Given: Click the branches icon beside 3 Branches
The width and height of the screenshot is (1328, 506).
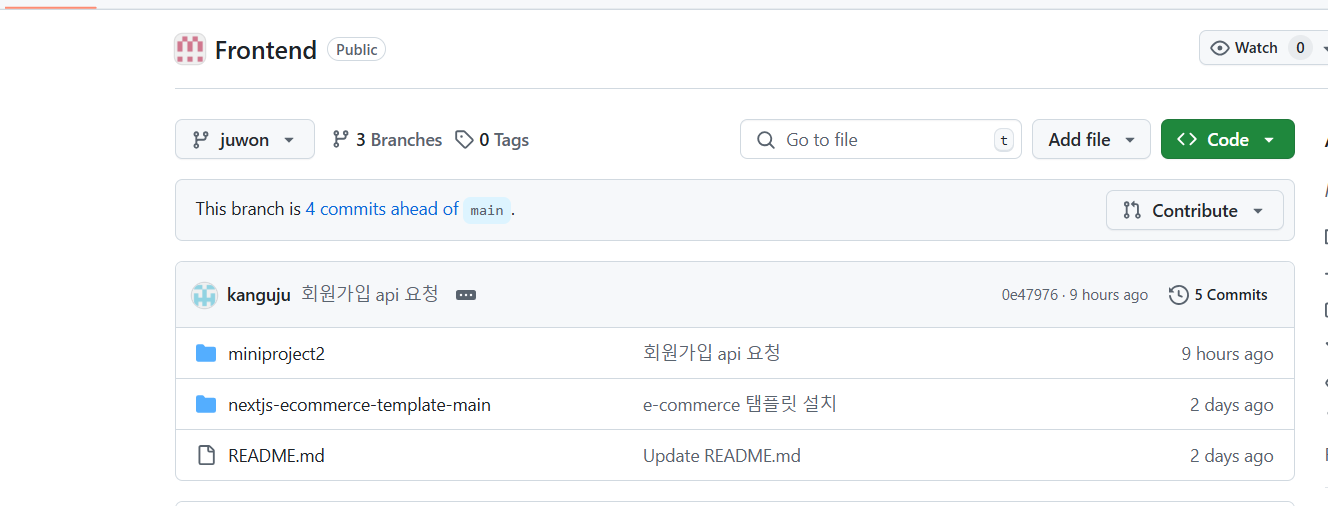Looking at the screenshot, I should pyautogui.click(x=341, y=140).
